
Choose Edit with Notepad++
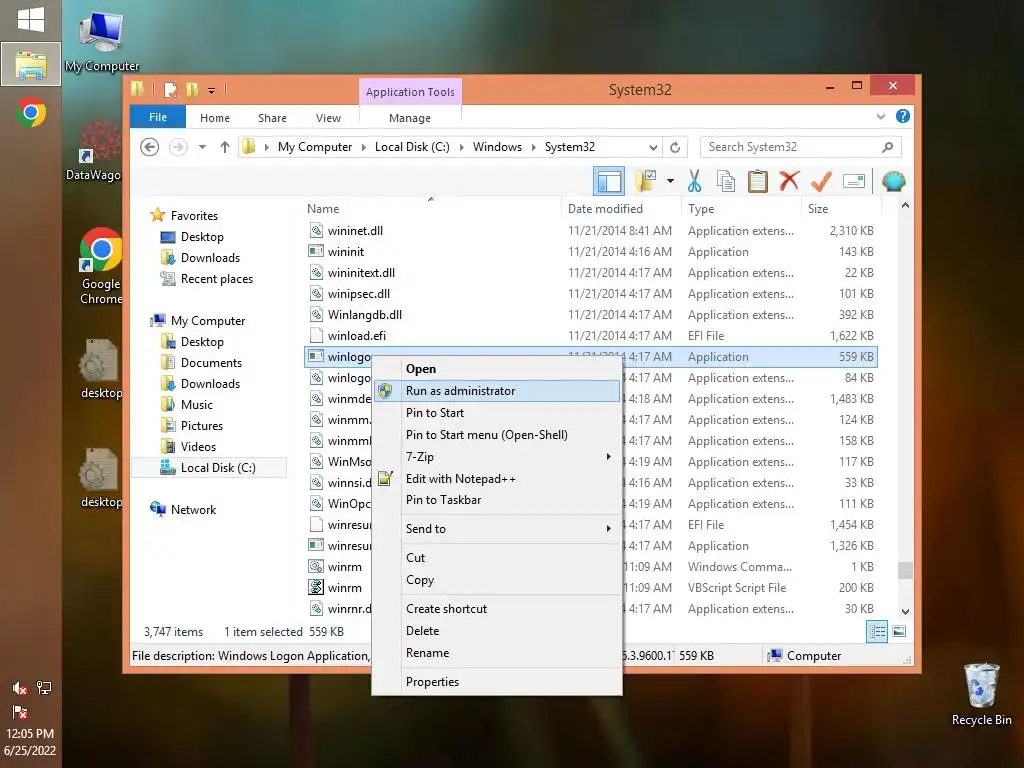coord(497,479)
